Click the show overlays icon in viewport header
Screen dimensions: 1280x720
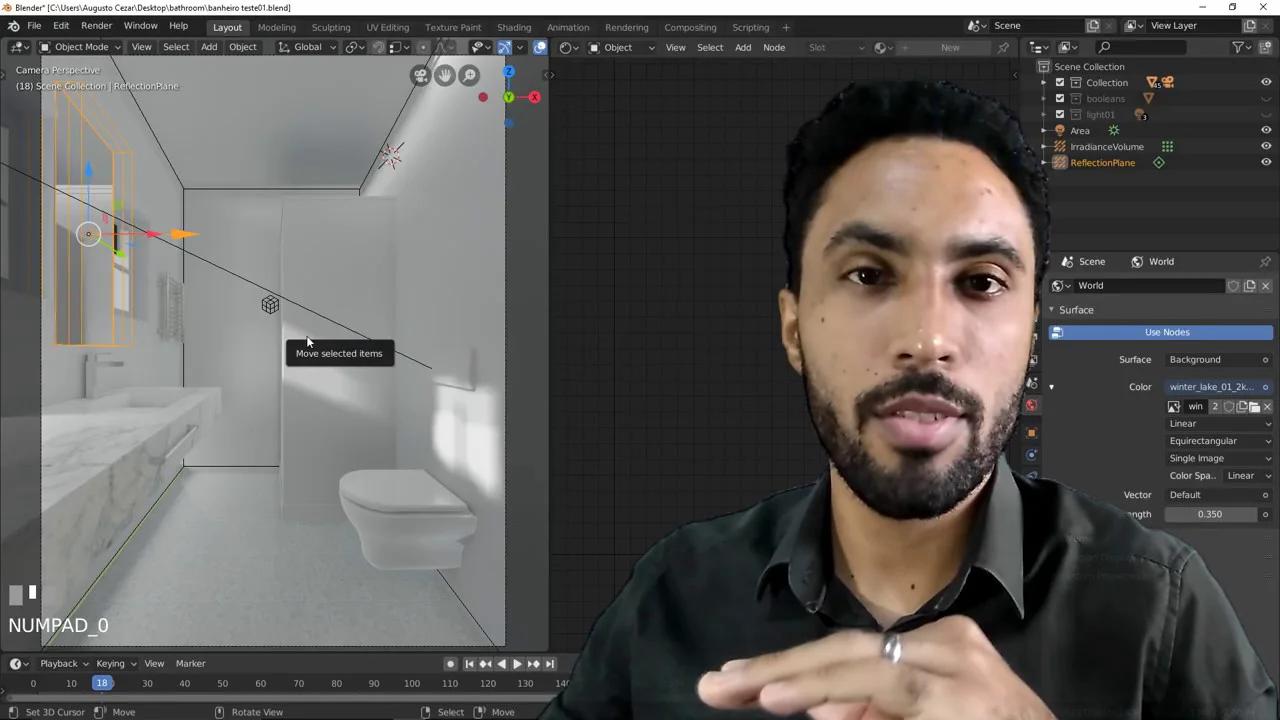[x=505, y=47]
